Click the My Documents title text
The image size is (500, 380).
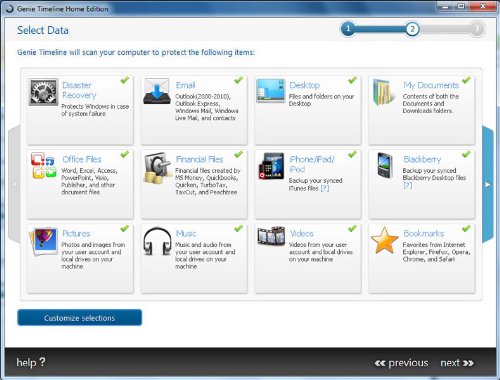pos(431,85)
